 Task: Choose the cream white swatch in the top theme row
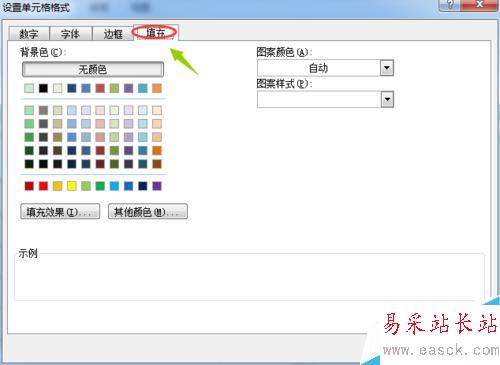(57, 88)
